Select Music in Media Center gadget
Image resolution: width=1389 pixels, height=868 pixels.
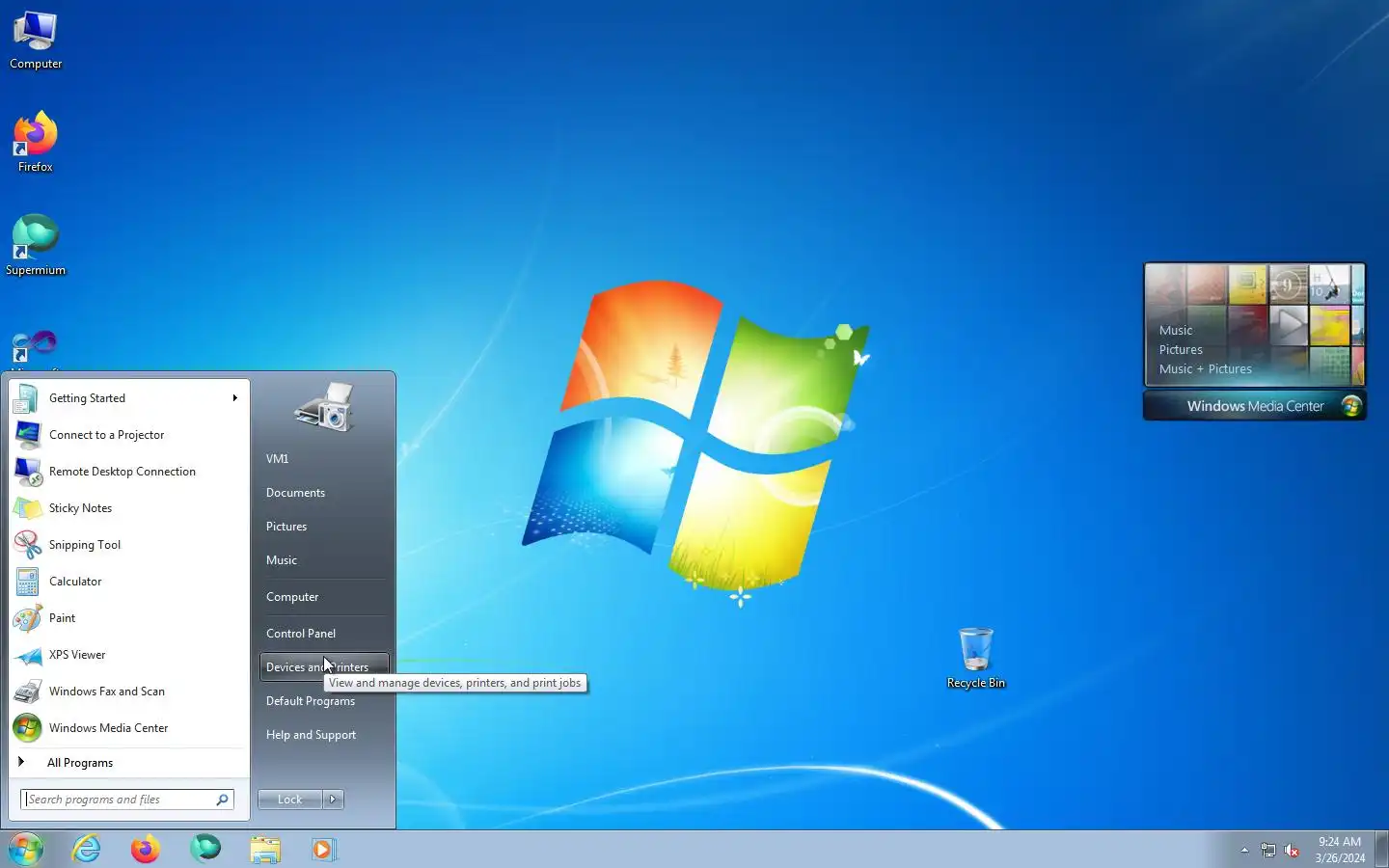[1176, 331]
